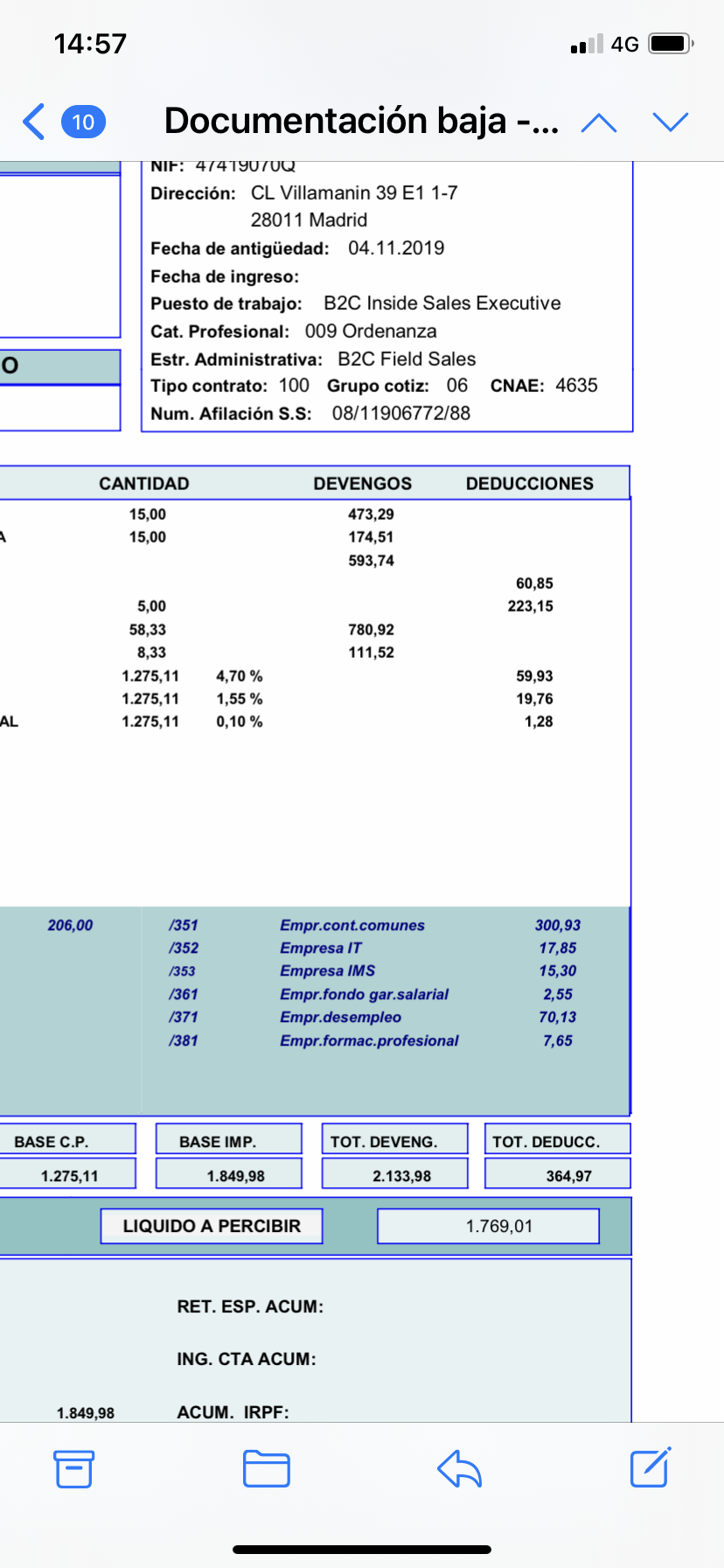Screen dimensions: 724x1568
Task: Tap the reply arrow icon
Action: [459, 1468]
